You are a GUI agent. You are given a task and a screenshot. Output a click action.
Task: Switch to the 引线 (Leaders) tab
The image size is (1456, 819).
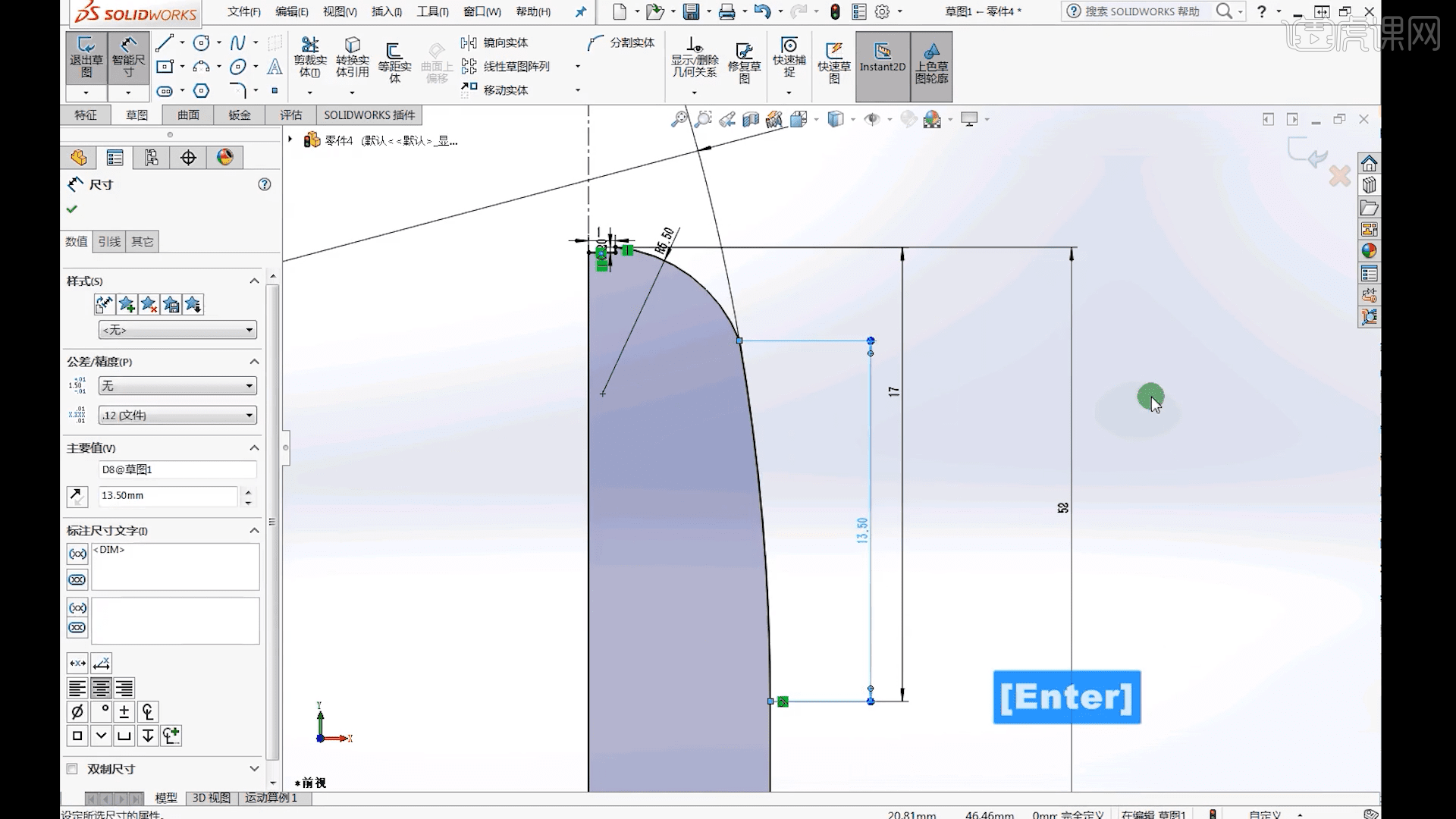tap(109, 241)
